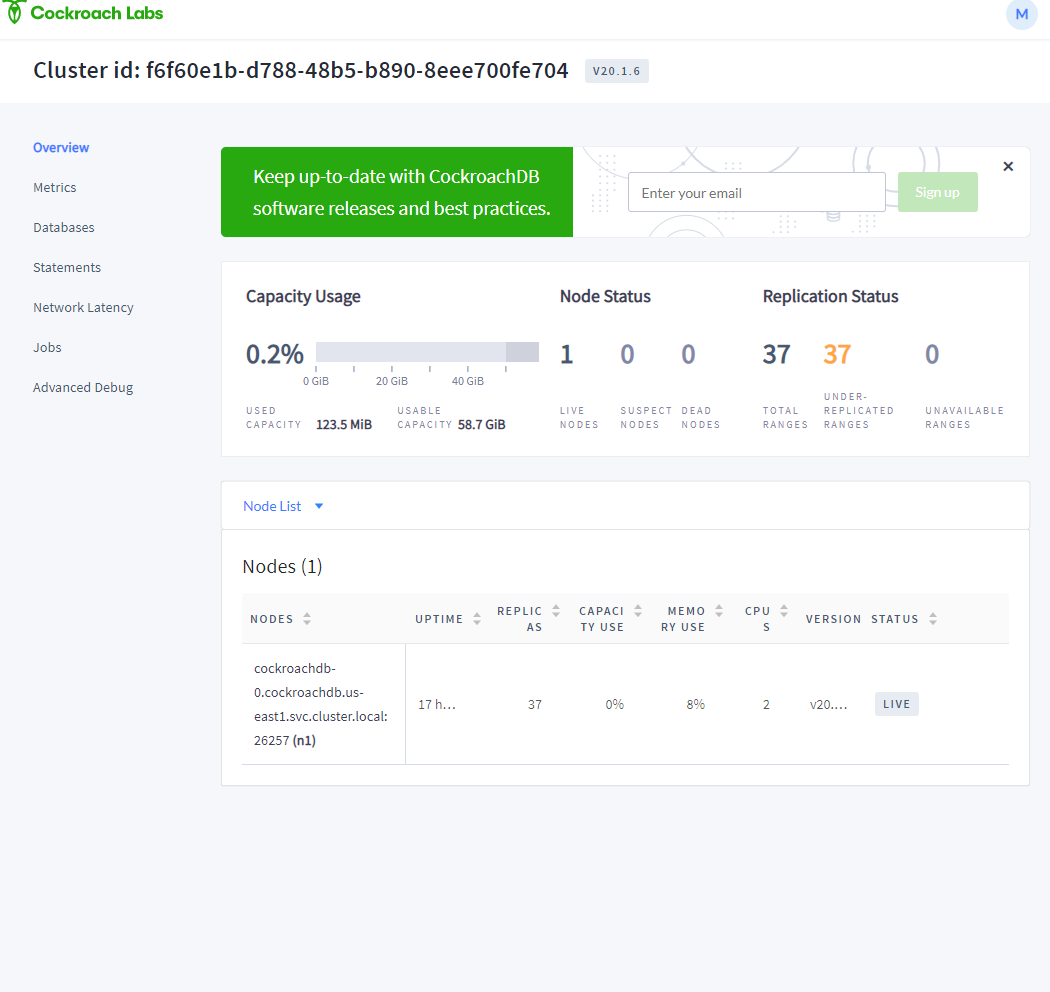Screen dimensions: 1050x992
Task: Sort table by Capacity Use column
Action: (x=610, y=619)
